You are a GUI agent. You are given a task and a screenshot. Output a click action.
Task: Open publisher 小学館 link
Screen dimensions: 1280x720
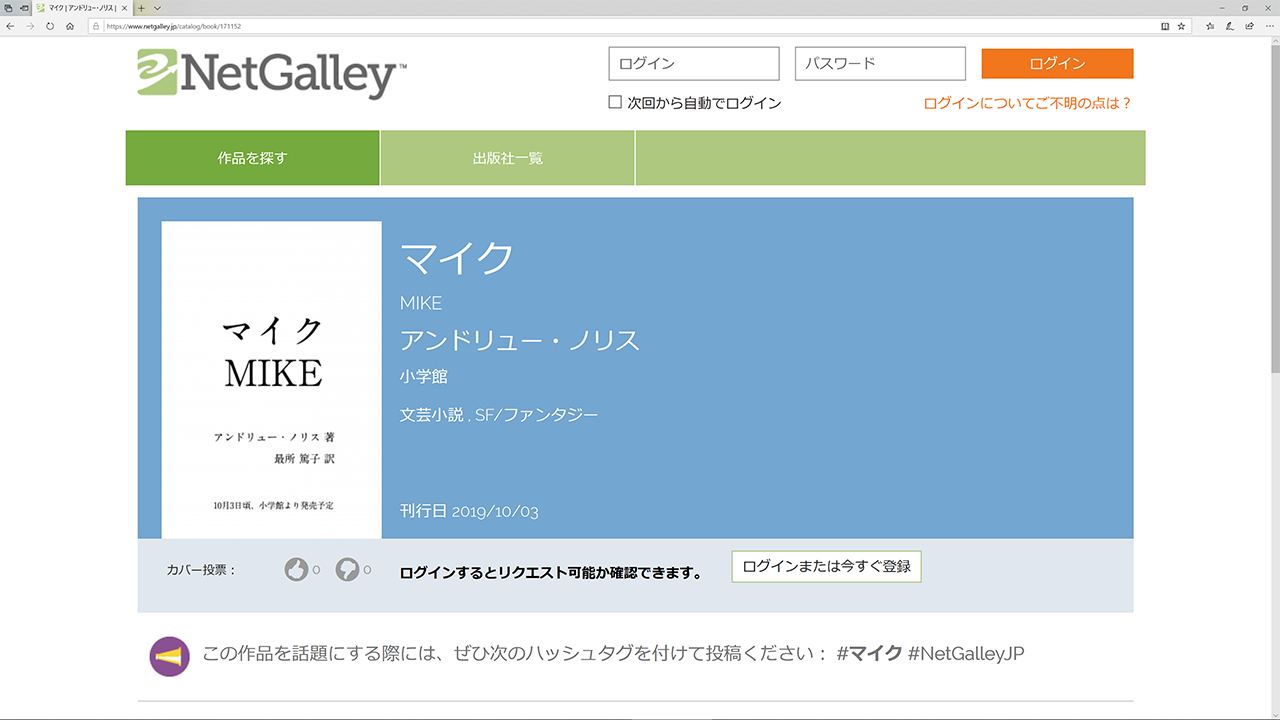[x=424, y=377]
